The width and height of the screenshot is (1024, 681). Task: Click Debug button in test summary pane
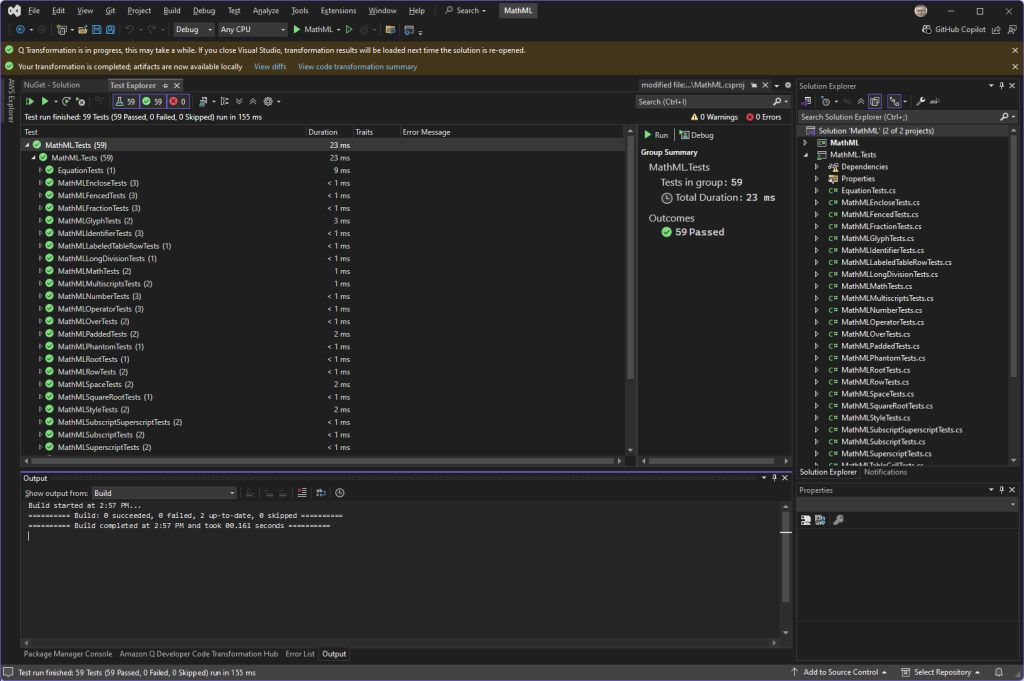click(x=697, y=135)
